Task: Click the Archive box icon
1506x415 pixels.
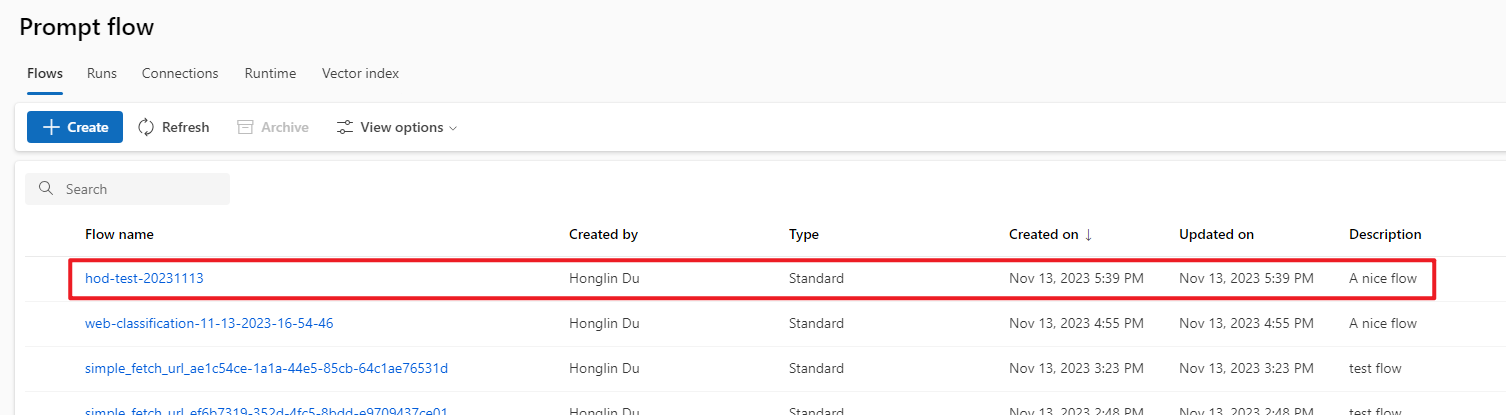Action: 245,127
